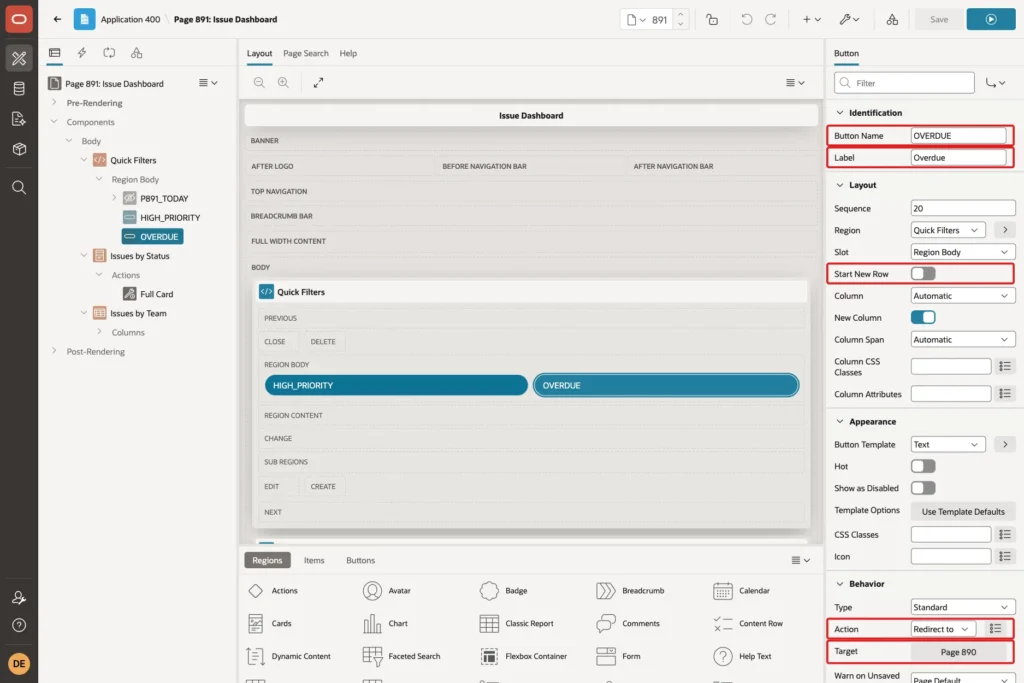Open the Column Span dropdown
The image size is (1024, 683).
click(963, 340)
